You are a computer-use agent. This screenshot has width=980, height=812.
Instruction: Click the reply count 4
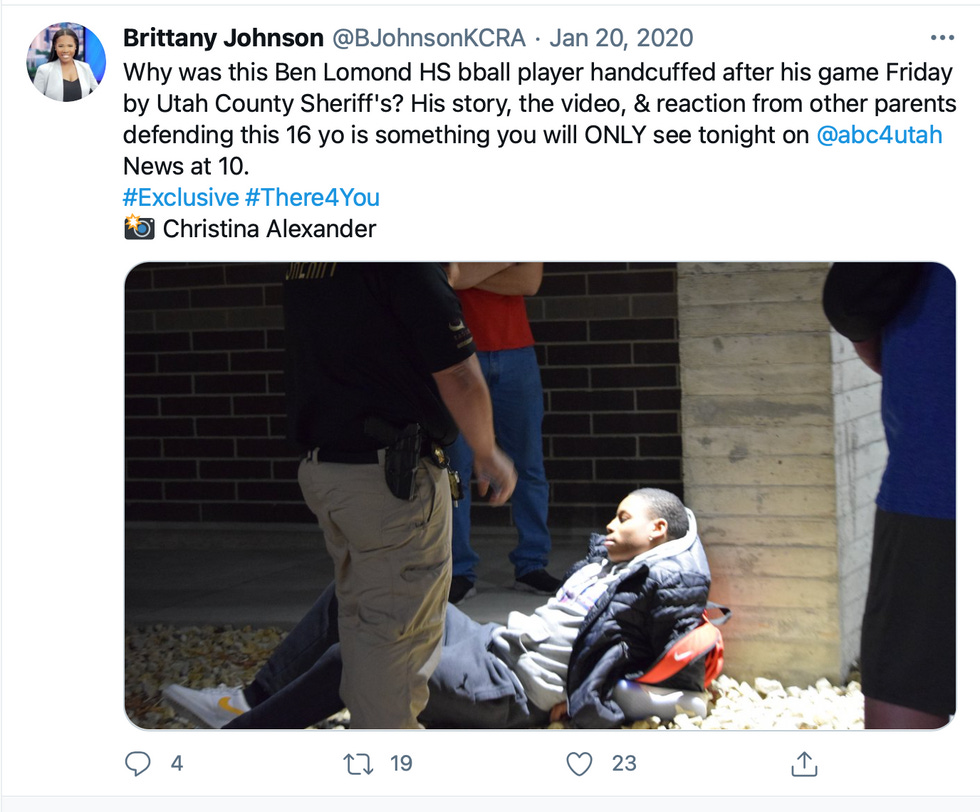[x=177, y=763]
